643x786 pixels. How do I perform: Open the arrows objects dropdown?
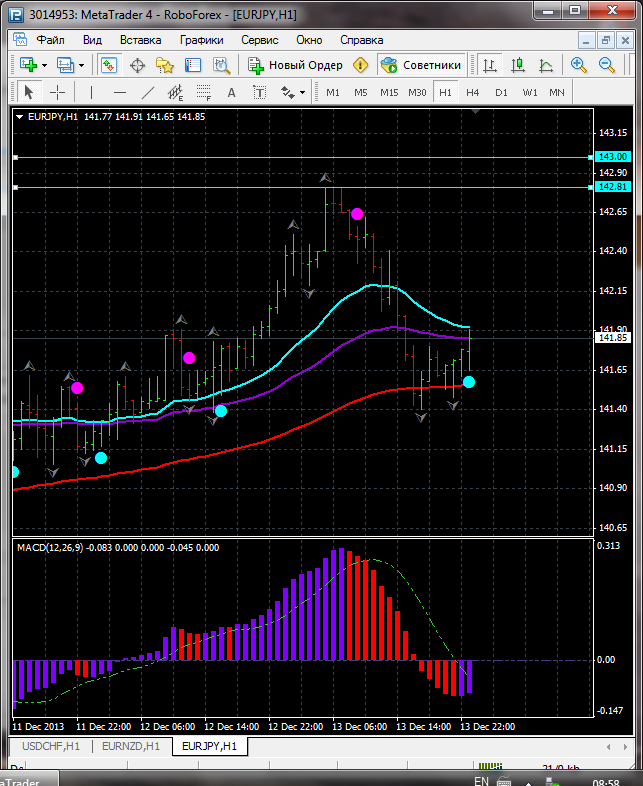coord(302,93)
